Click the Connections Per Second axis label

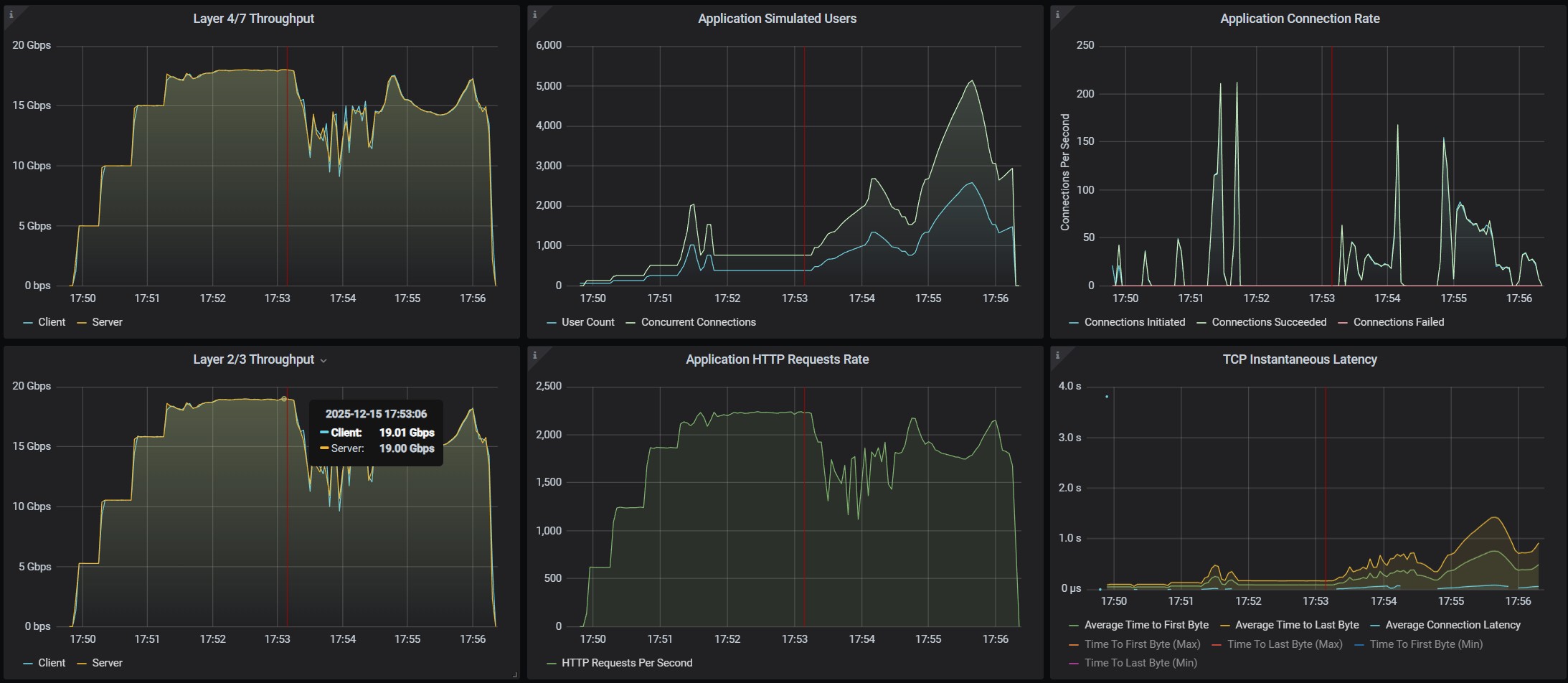tap(1065, 172)
